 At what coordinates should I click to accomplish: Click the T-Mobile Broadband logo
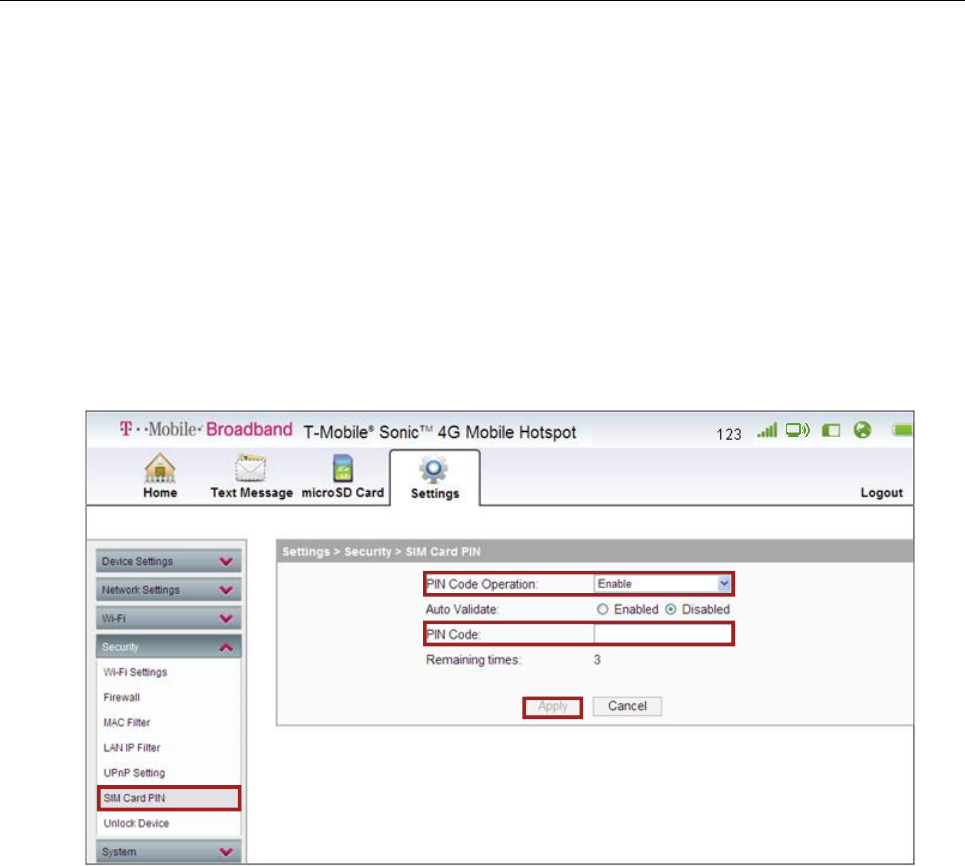206,429
